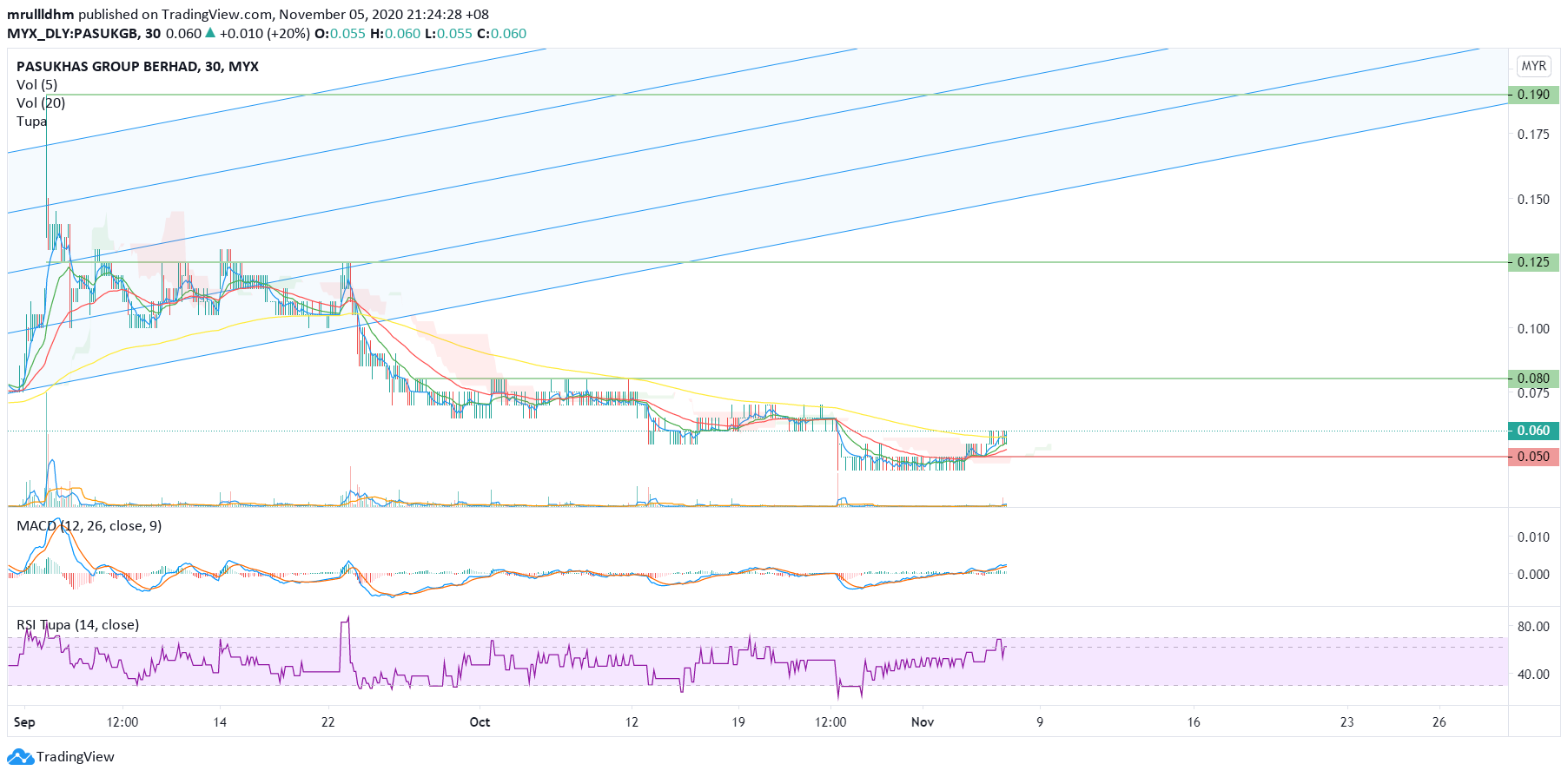Click the 0.010 MACD axis value
The image size is (1568, 777).
[1533, 537]
